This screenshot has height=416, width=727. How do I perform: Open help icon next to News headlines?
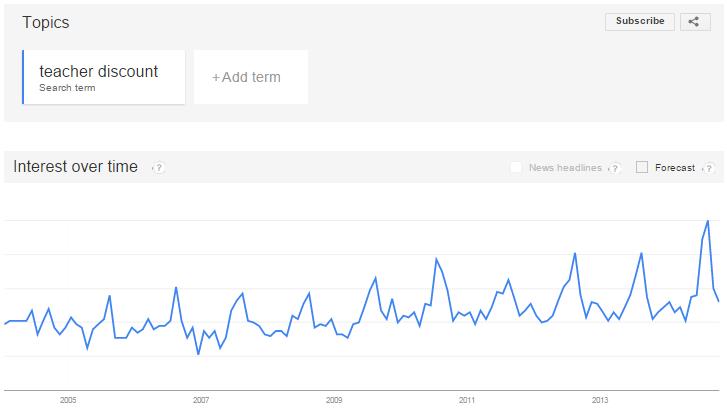click(615, 168)
